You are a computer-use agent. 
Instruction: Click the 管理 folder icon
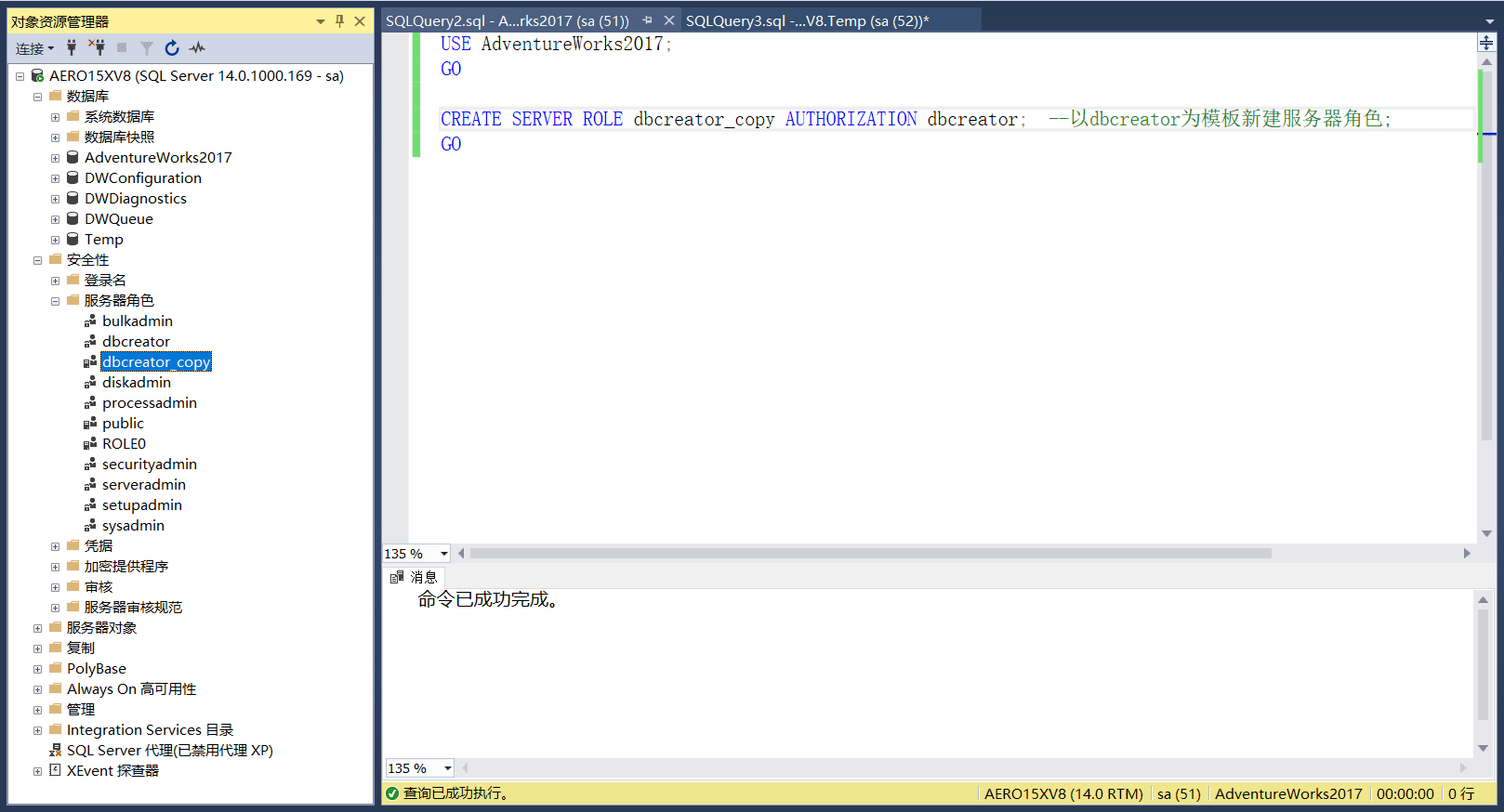tap(55, 709)
